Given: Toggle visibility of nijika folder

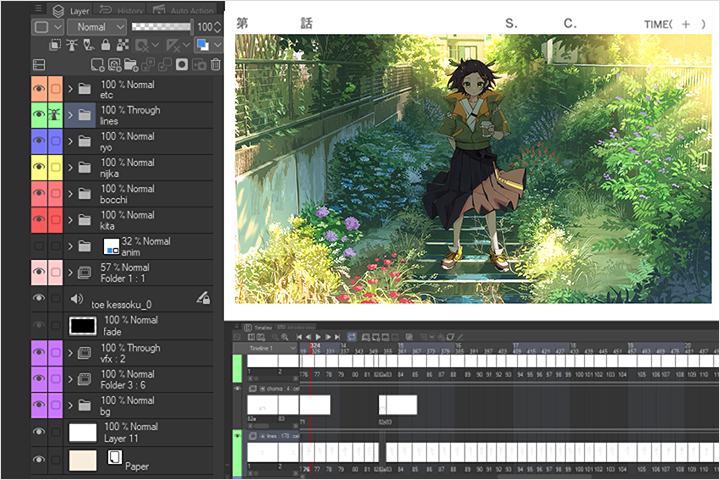Looking at the screenshot, I should [x=39, y=167].
